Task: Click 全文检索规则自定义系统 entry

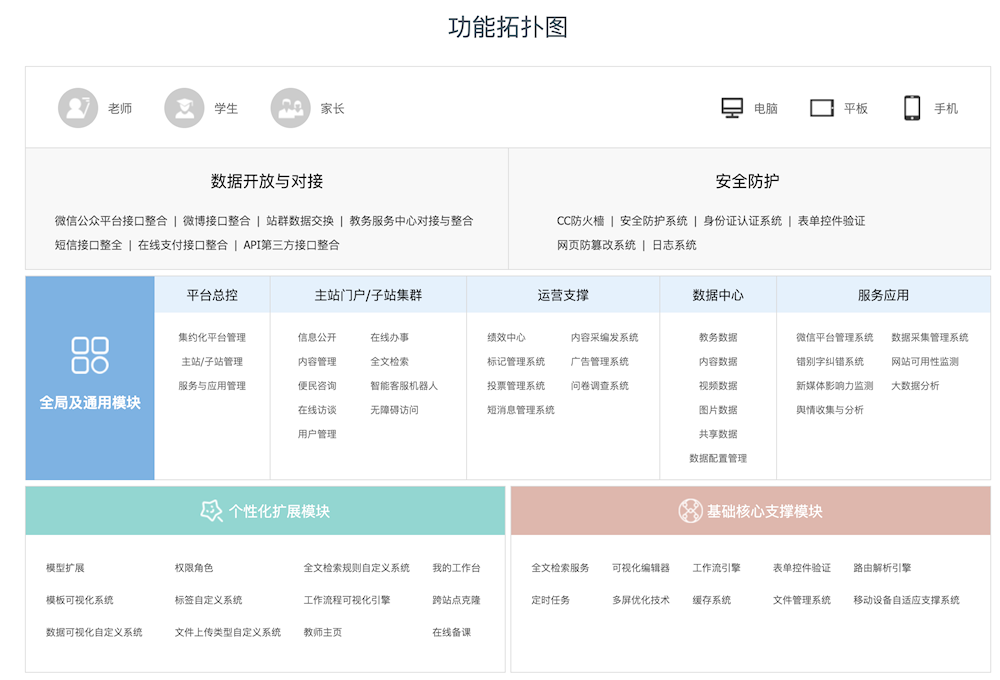Action: click(357, 568)
